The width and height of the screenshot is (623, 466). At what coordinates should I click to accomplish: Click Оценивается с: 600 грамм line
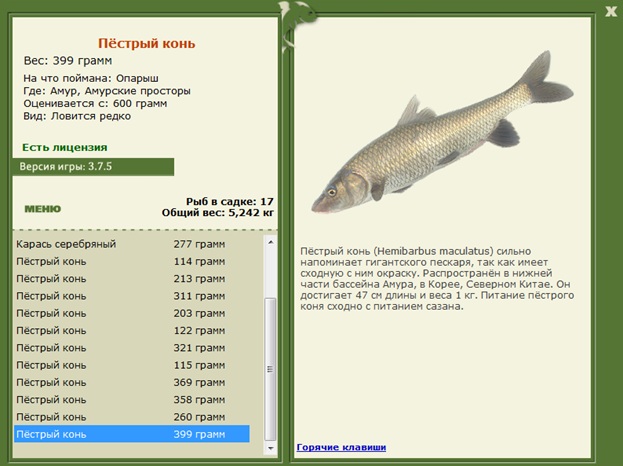[95, 104]
